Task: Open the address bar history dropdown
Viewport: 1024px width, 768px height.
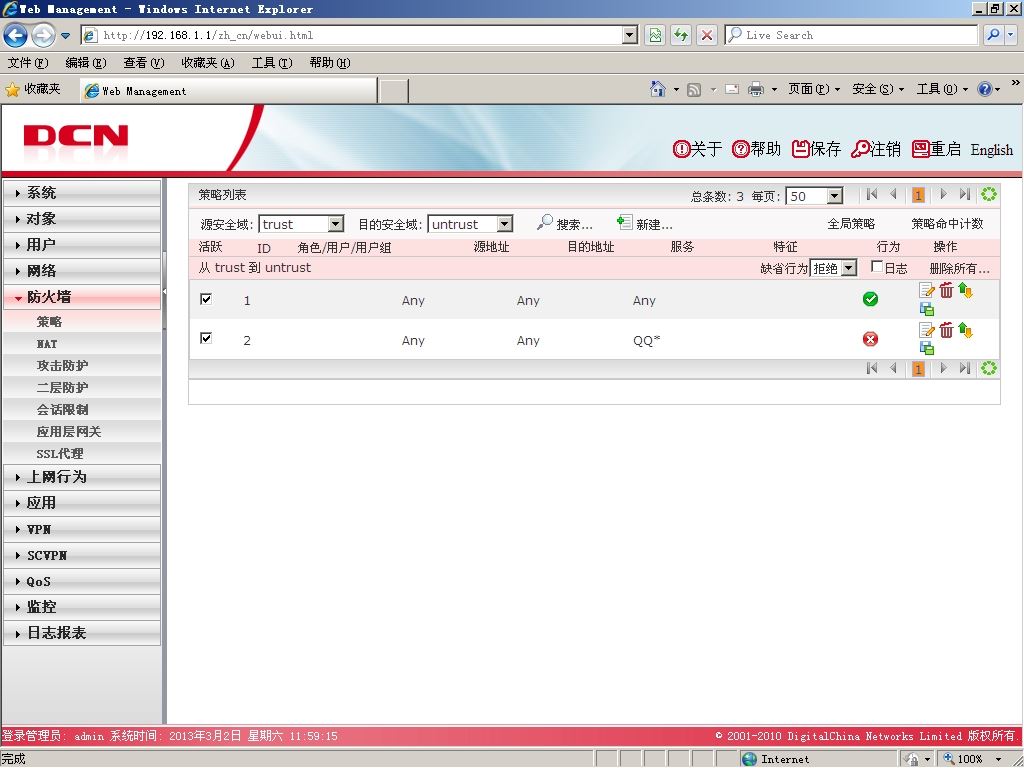Action: point(630,35)
